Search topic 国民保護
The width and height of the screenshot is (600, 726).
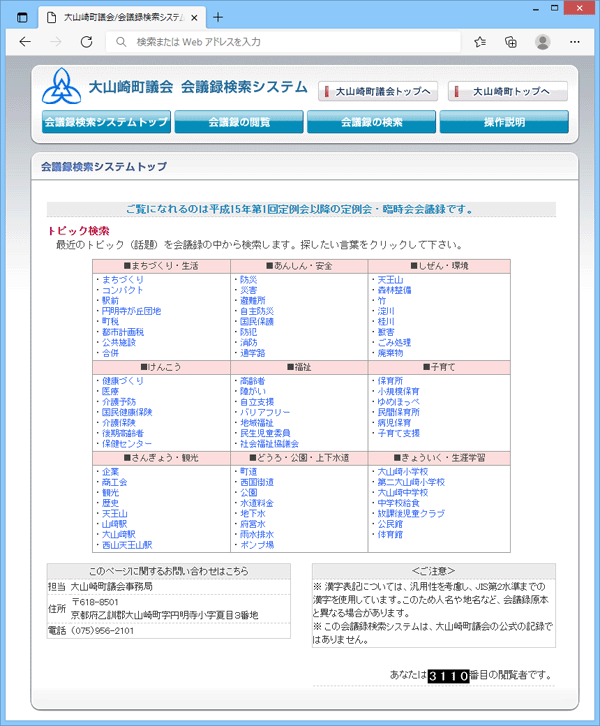pyautogui.click(x=256, y=322)
